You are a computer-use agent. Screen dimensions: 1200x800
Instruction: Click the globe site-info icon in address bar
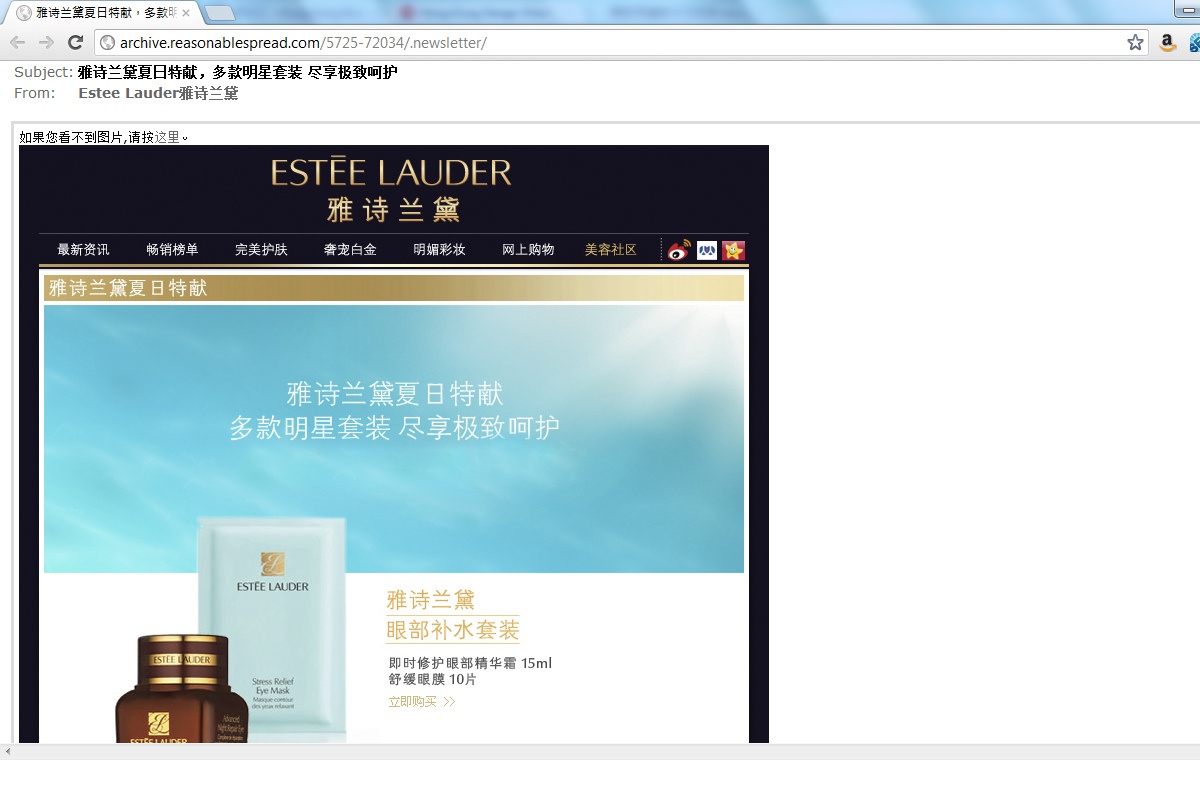click(108, 42)
